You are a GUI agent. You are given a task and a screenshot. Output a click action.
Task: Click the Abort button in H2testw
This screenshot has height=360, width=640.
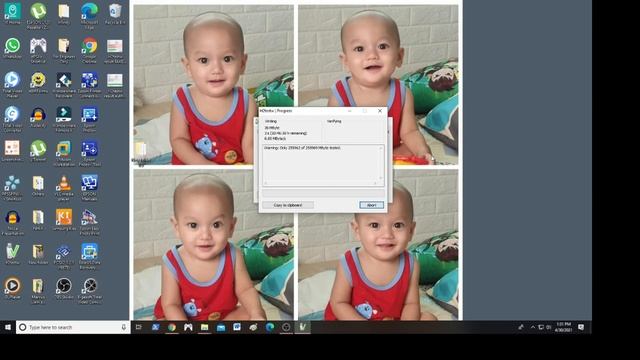click(x=371, y=205)
